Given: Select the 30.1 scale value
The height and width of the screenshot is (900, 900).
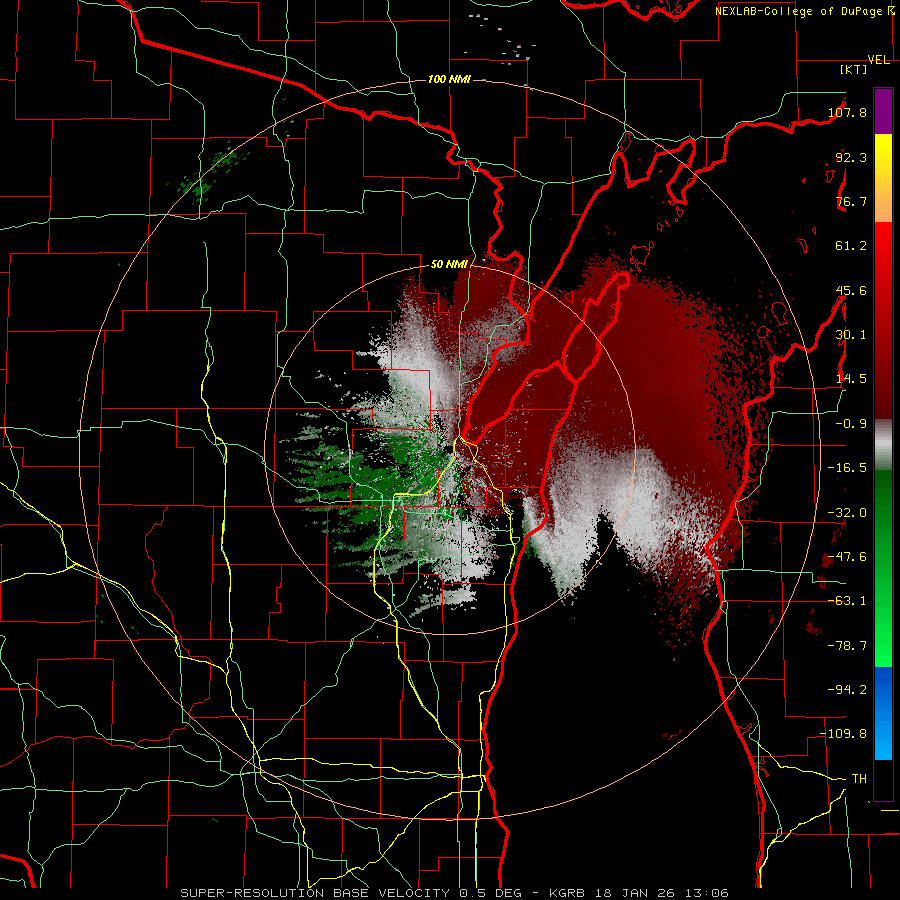Looking at the screenshot, I should [x=851, y=335].
